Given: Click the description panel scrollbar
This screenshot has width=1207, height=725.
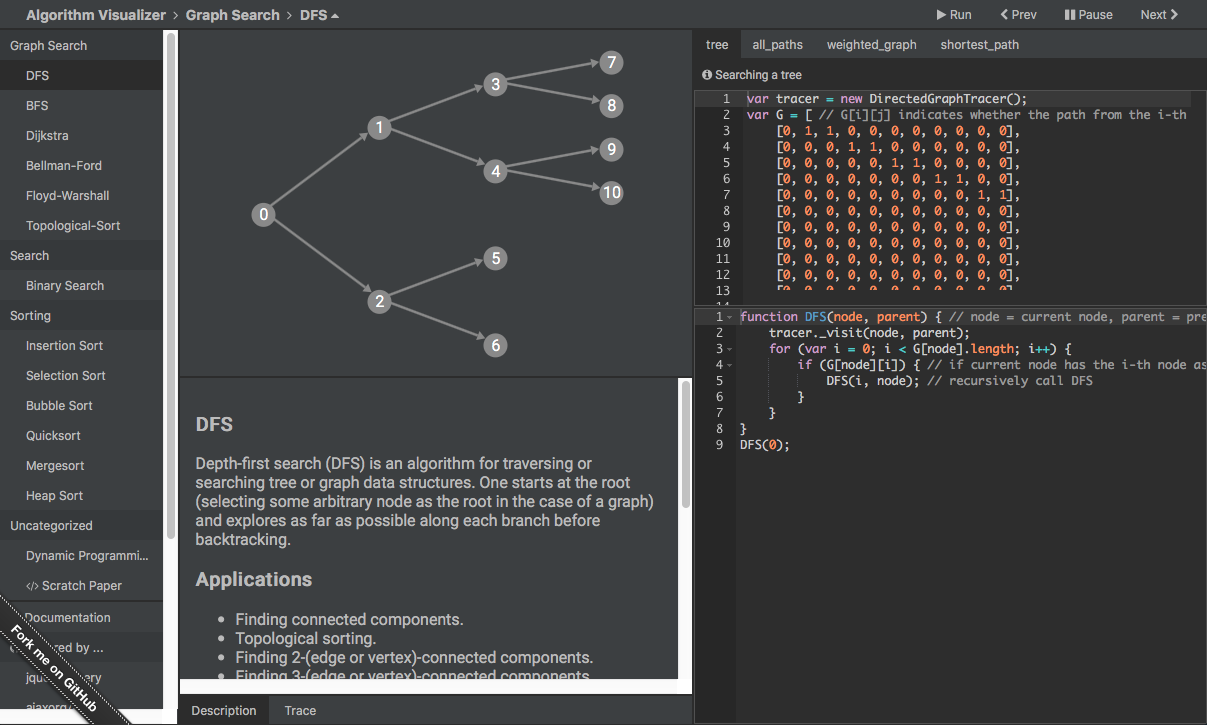Looking at the screenshot, I should [685, 445].
